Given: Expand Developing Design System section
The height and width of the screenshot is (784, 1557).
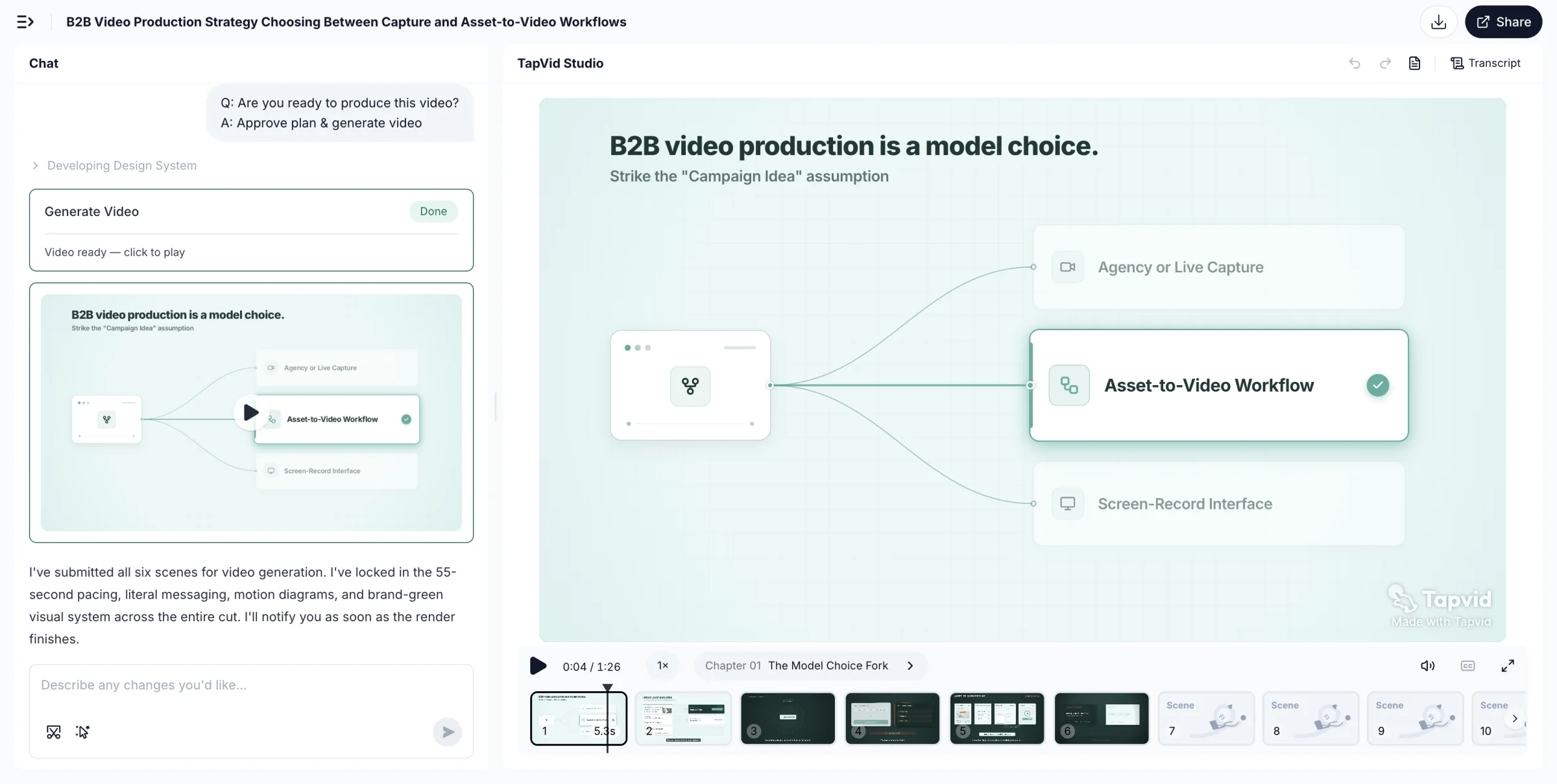Looking at the screenshot, I should coord(114,165).
